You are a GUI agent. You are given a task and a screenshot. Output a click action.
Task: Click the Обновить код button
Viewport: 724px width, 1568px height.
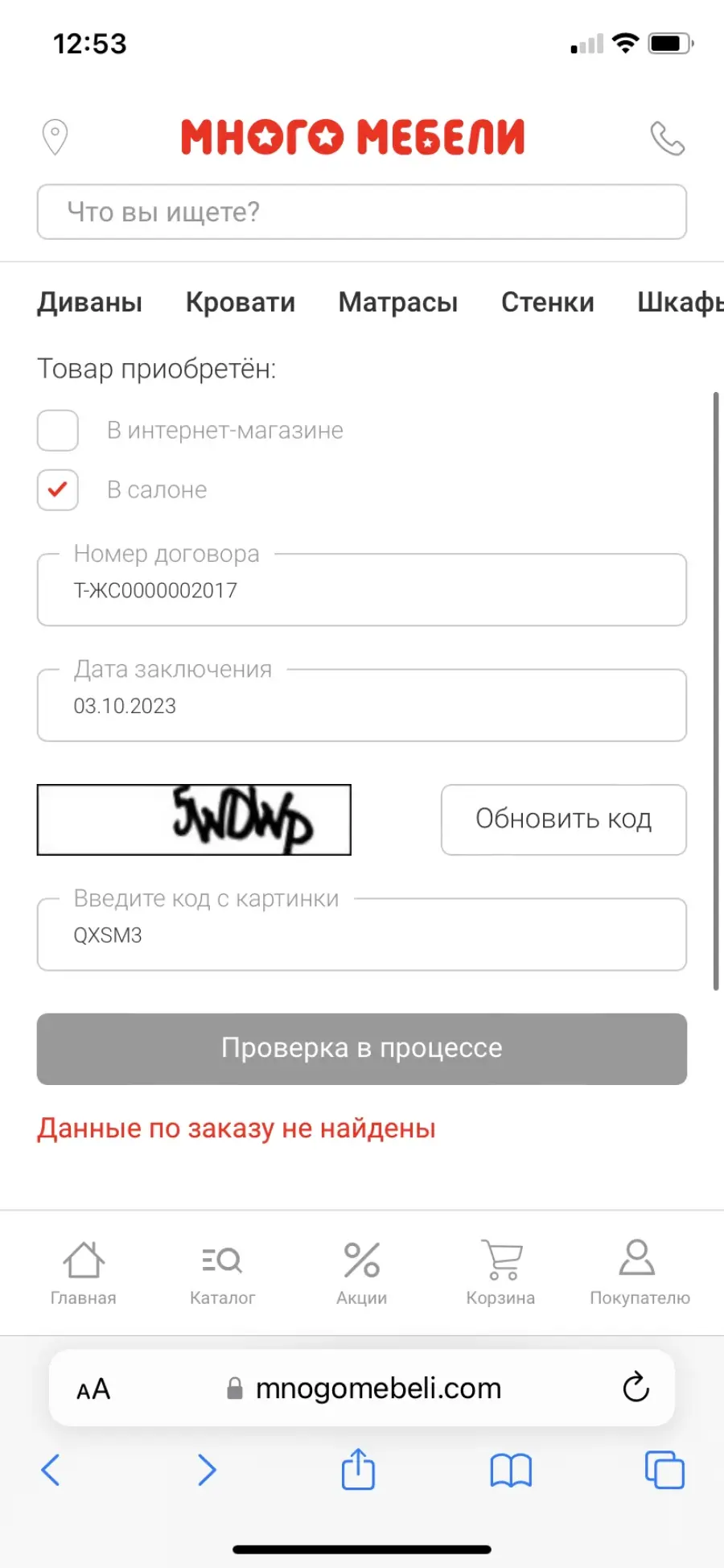pos(564,819)
